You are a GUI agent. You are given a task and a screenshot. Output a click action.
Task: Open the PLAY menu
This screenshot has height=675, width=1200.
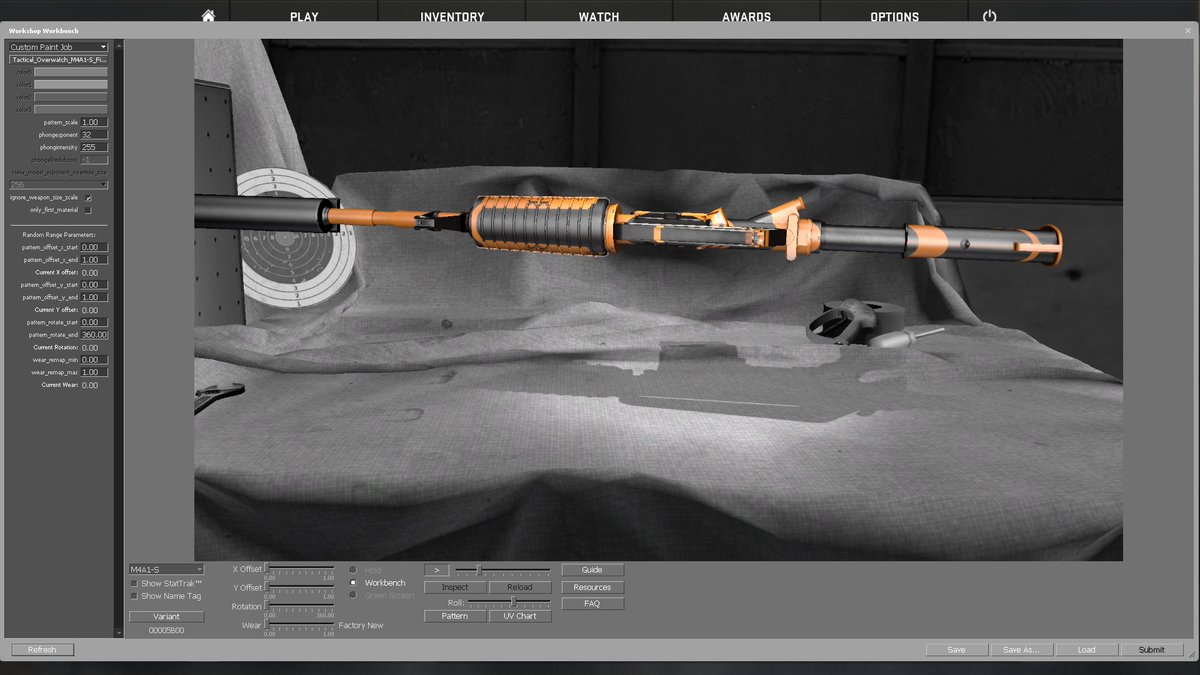point(304,17)
